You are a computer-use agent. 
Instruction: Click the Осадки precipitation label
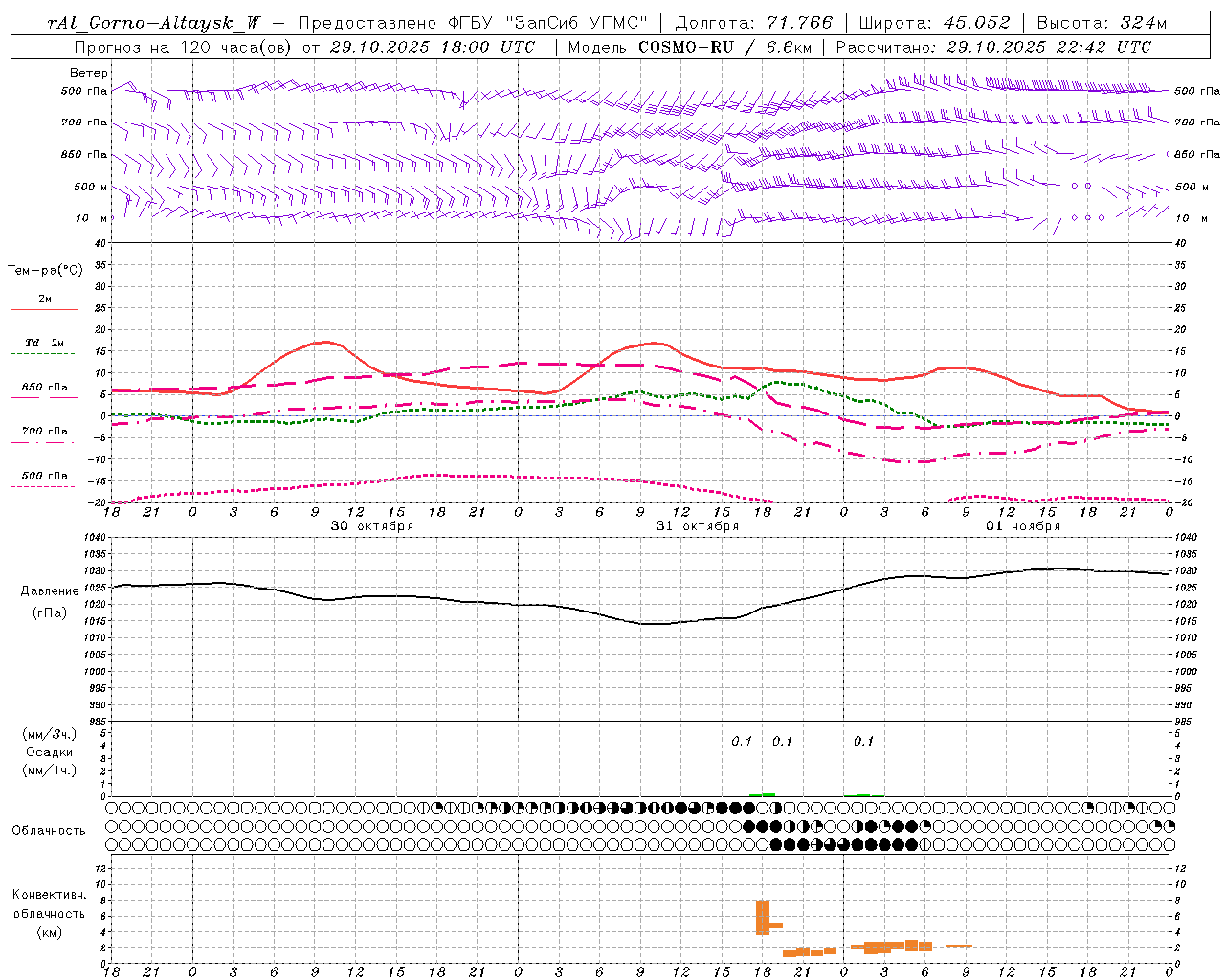click(x=50, y=752)
